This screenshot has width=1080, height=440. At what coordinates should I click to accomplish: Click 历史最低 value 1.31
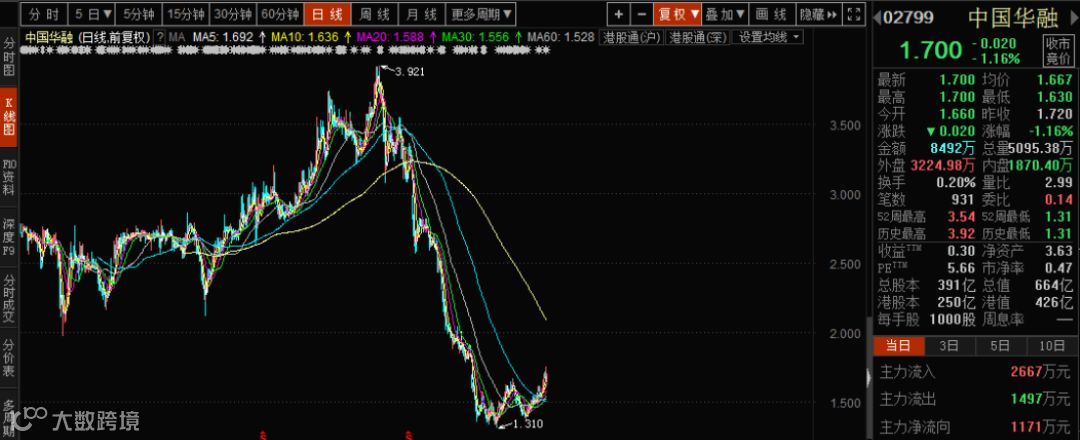1059,235
